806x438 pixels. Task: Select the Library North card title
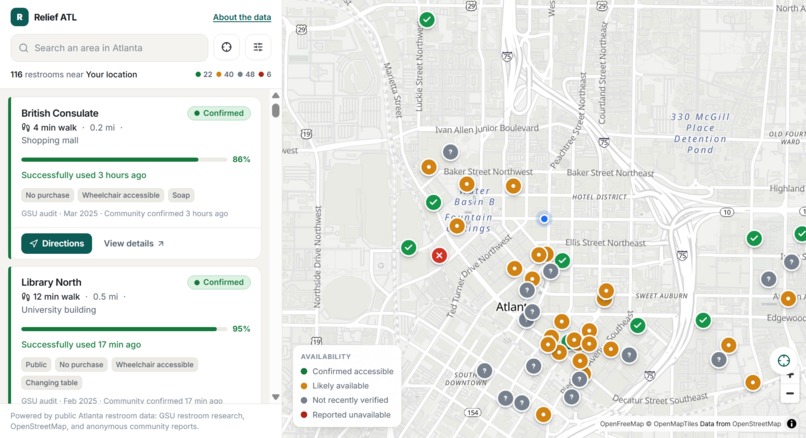(51, 282)
